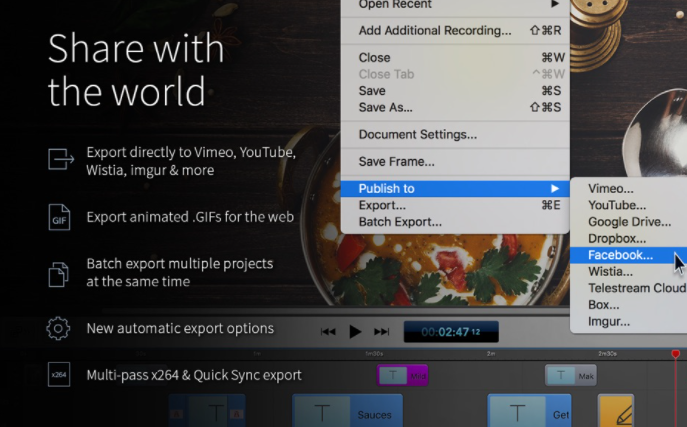687x427 pixels.
Task: Click 'Export animated .GIFs for the web' text
Action: tap(190, 217)
